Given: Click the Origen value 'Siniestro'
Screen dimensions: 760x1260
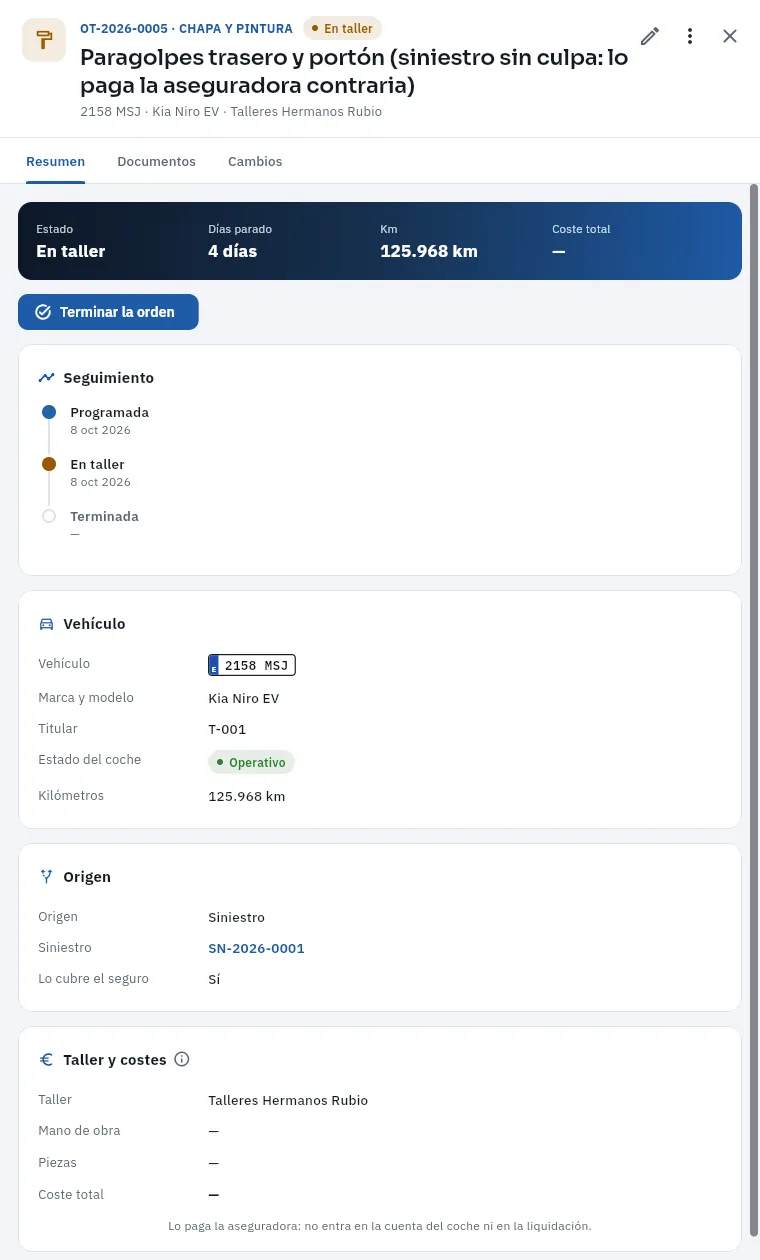Looking at the screenshot, I should click(236, 917).
